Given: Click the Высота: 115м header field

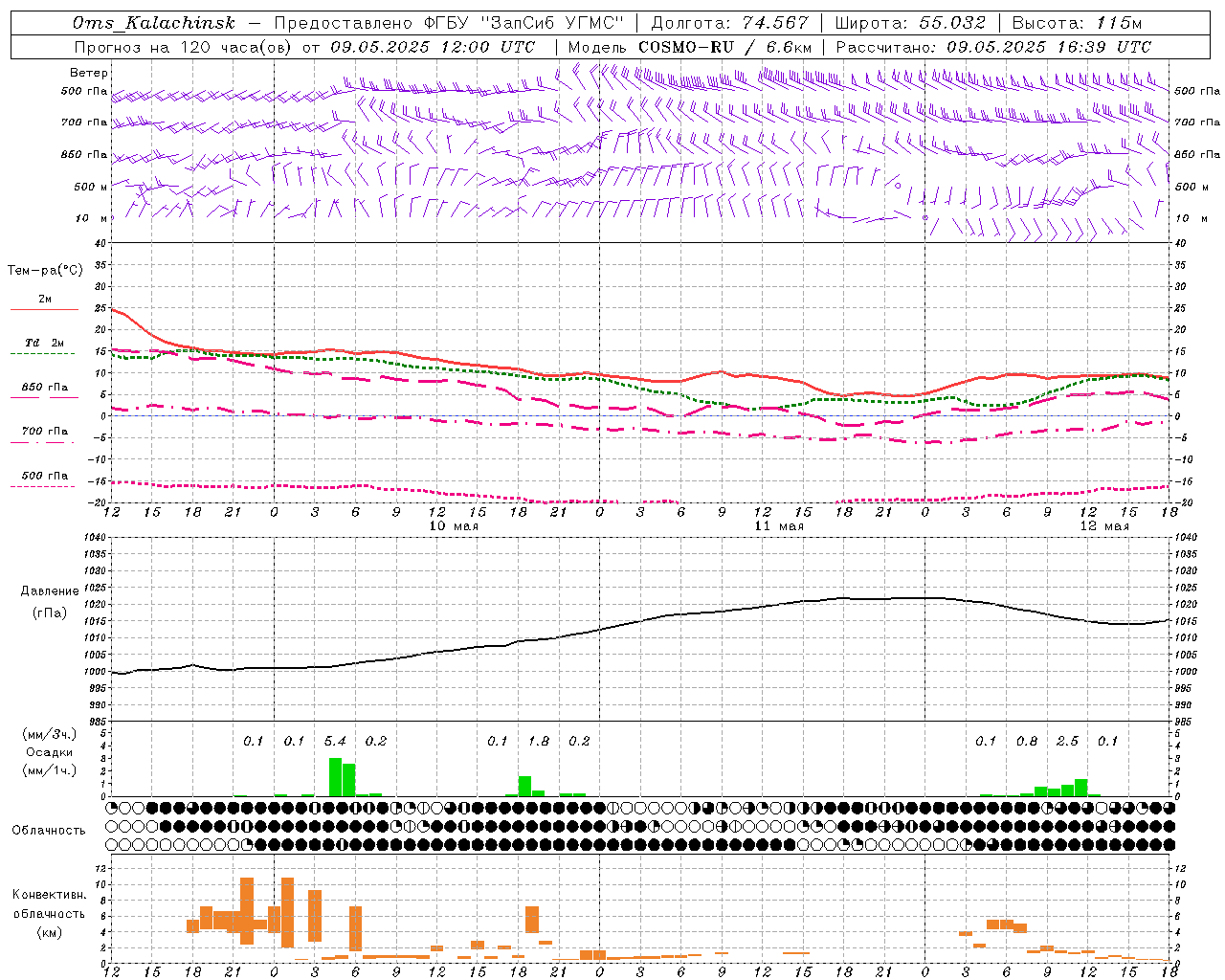Looking at the screenshot, I should tap(1077, 23).
